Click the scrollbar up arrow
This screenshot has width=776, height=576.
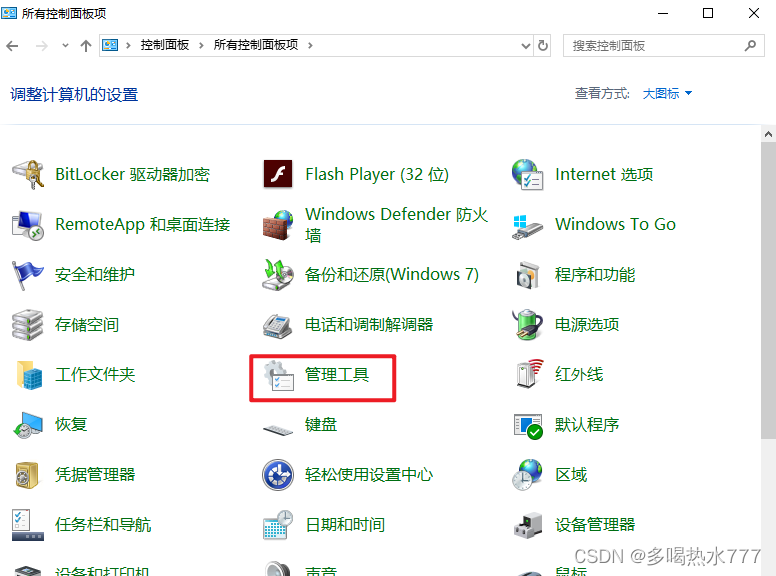click(x=768, y=134)
